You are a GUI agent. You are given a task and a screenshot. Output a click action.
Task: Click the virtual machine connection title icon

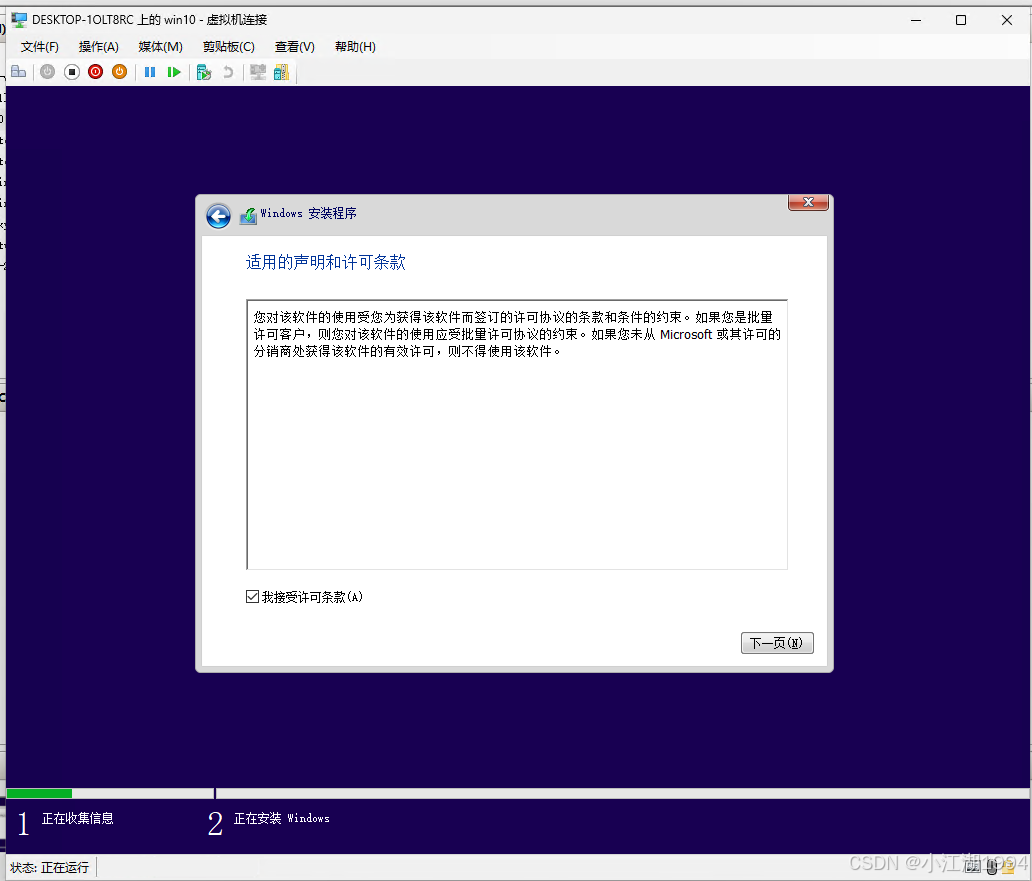19,20
